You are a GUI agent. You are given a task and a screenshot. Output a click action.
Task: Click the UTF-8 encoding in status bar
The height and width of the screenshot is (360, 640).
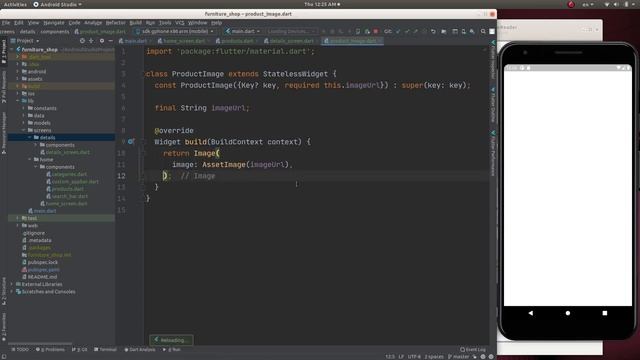414,356
